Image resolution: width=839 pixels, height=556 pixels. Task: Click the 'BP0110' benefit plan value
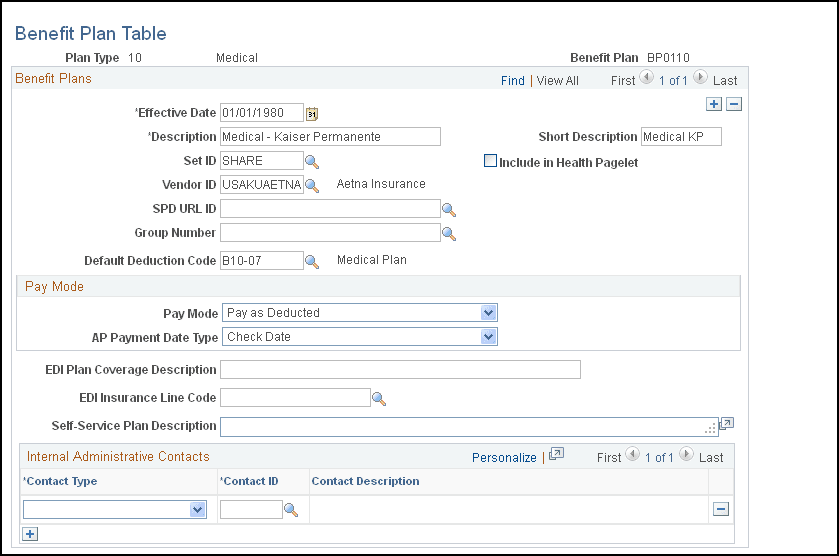pyautogui.click(x=668, y=58)
